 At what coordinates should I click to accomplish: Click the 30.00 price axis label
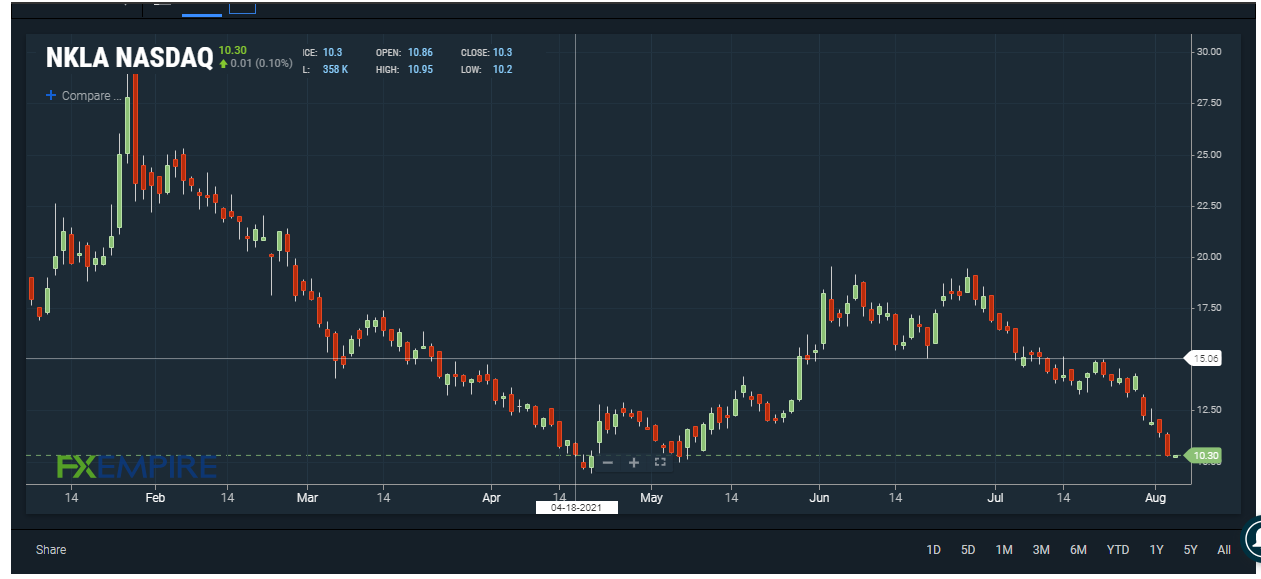[1209, 52]
